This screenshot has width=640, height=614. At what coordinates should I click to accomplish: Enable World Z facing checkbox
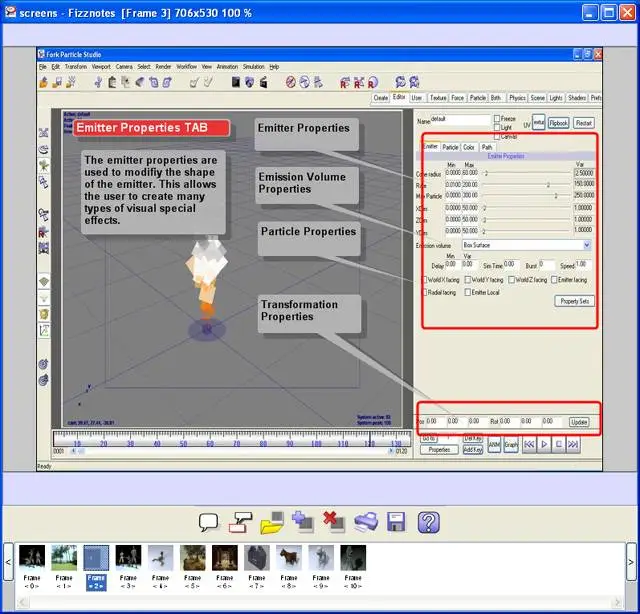(x=511, y=280)
